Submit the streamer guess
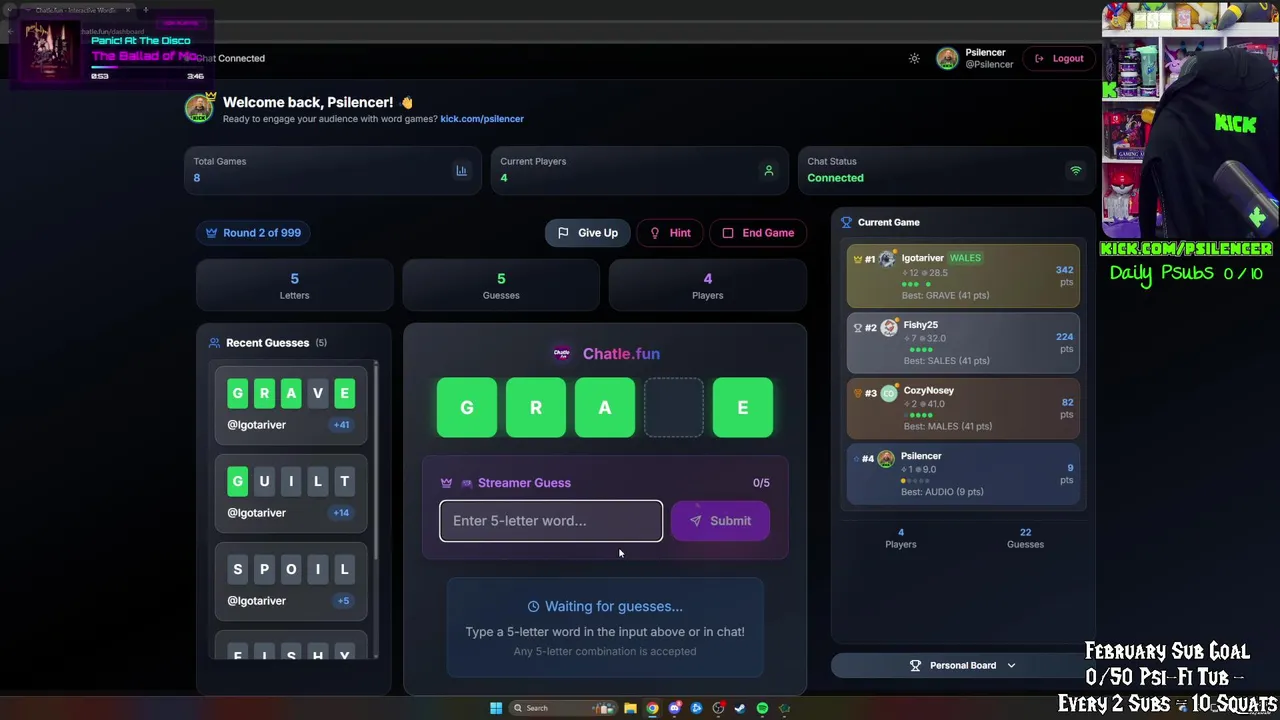Screen dimensions: 1280x720 tap(720, 521)
